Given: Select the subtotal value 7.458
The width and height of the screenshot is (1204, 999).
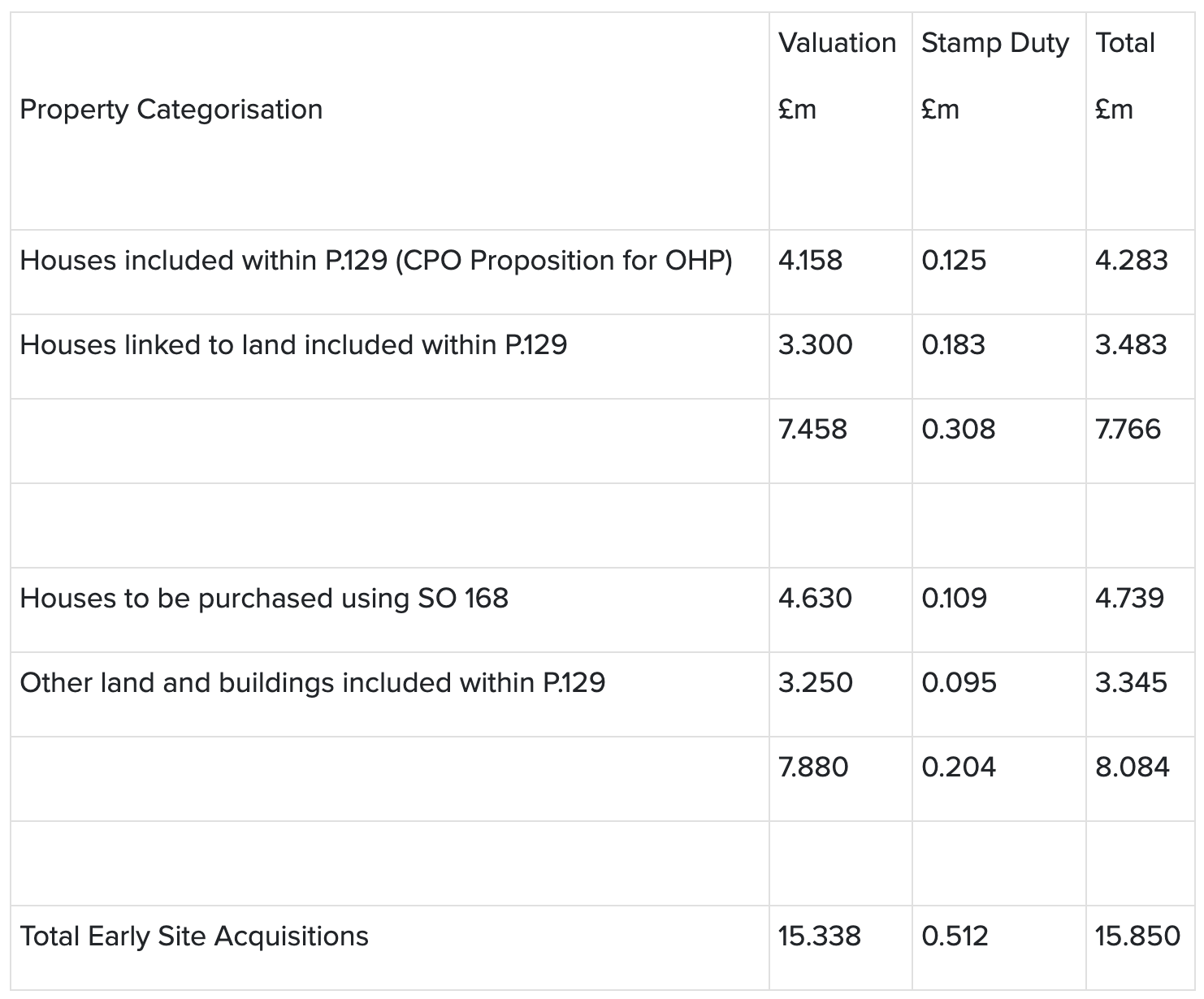Looking at the screenshot, I should pos(812,430).
